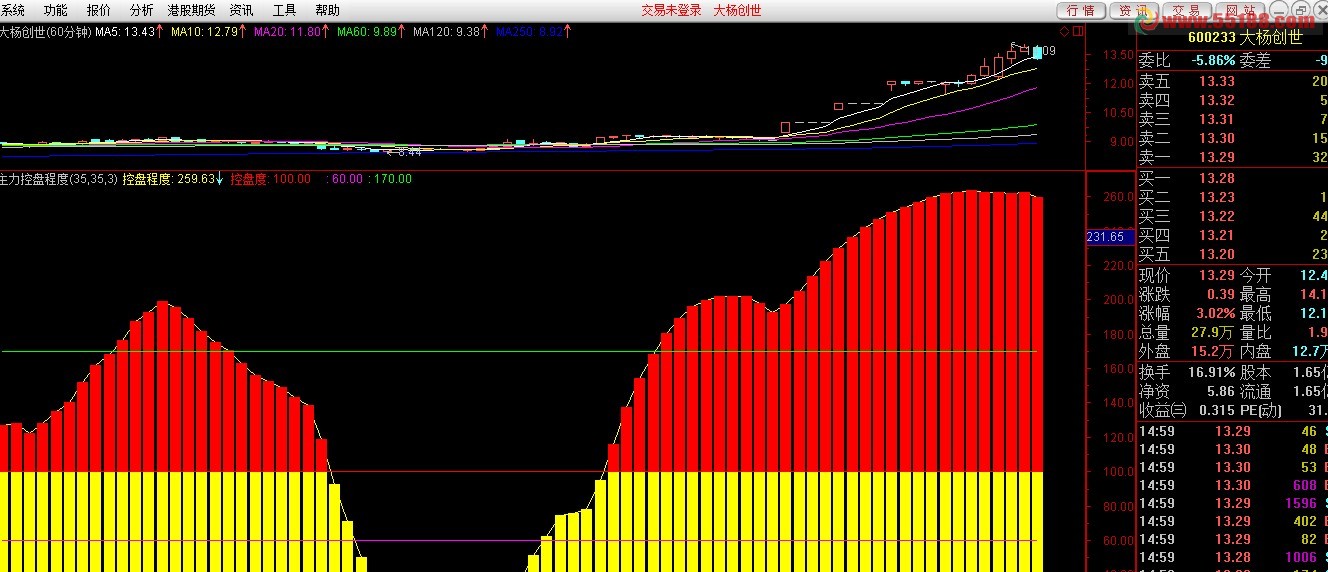The width and height of the screenshot is (1328, 572).
Task: Click the 收益(三) 0.315 field
Action: [1187, 410]
